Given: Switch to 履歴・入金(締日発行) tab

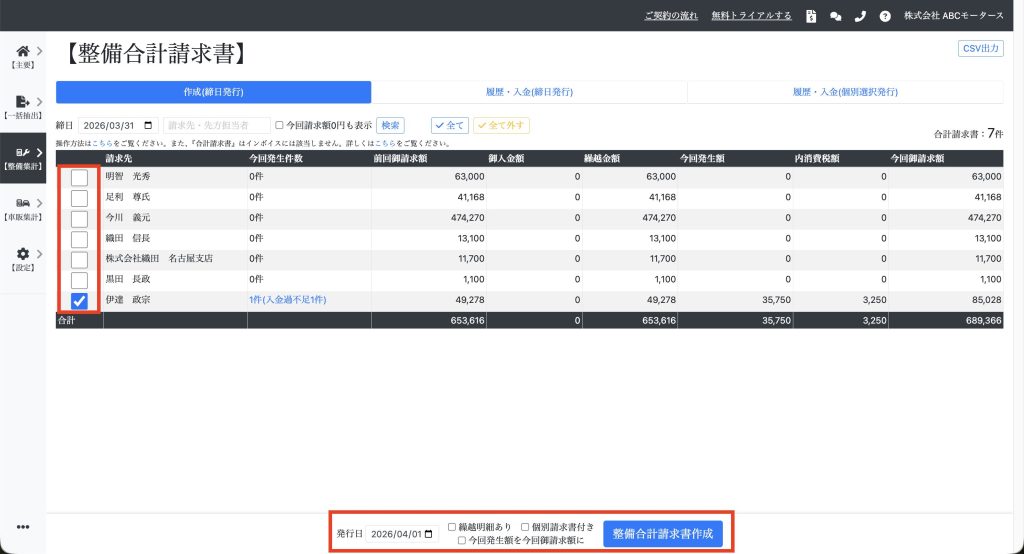Looking at the screenshot, I should 529,92.
